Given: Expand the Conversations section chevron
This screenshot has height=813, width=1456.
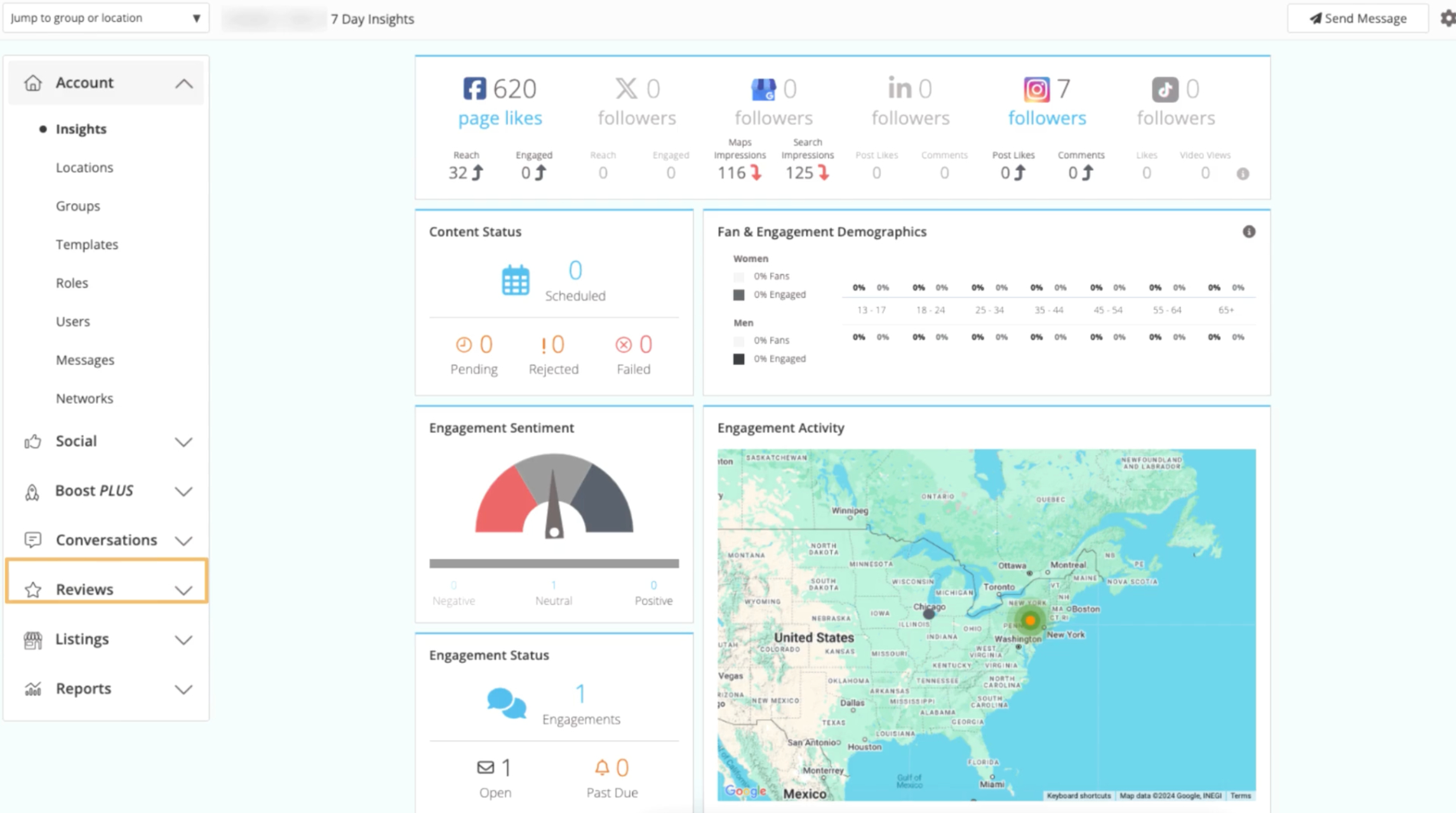Looking at the screenshot, I should (x=184, y=541).
